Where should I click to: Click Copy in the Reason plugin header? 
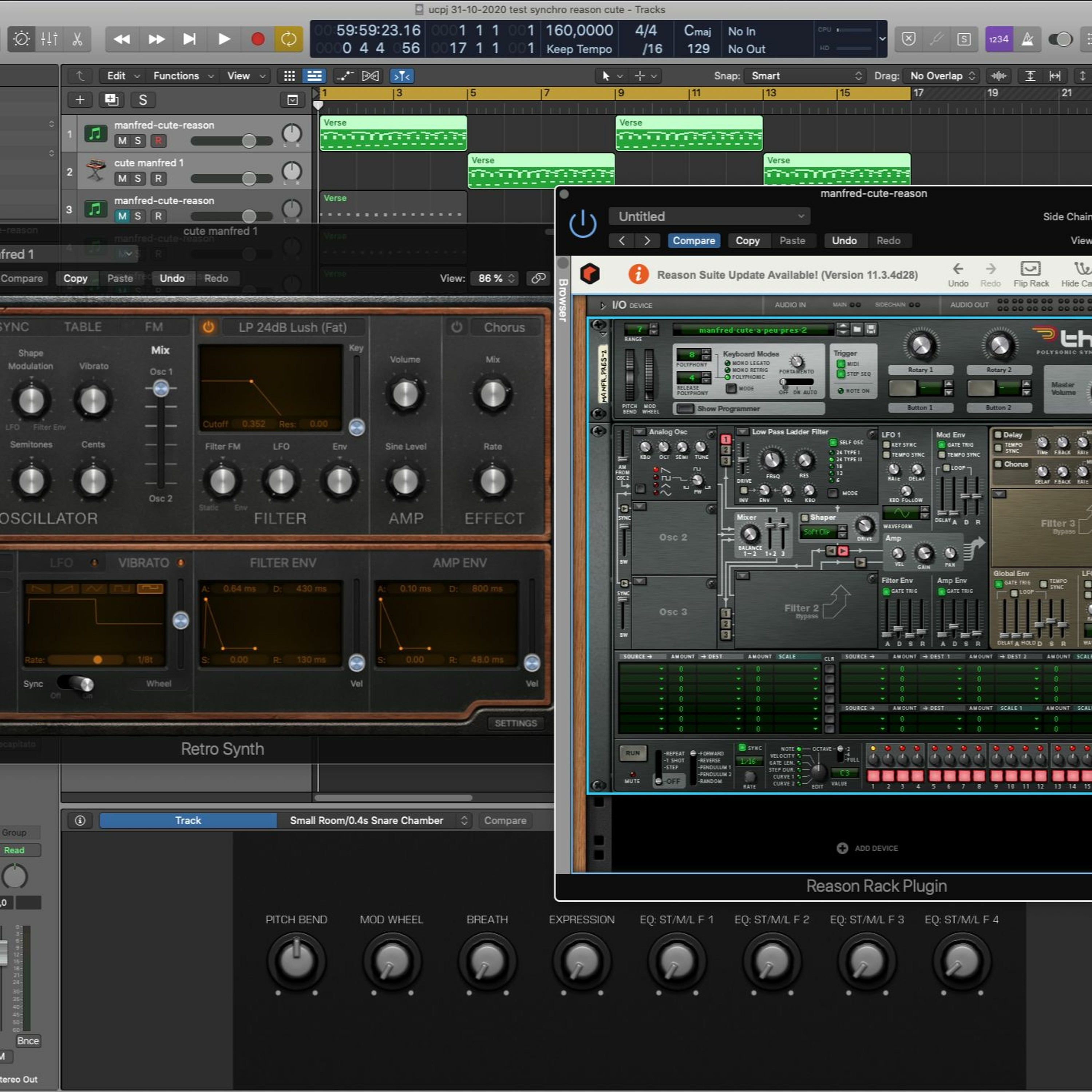[x=747, y=241]
